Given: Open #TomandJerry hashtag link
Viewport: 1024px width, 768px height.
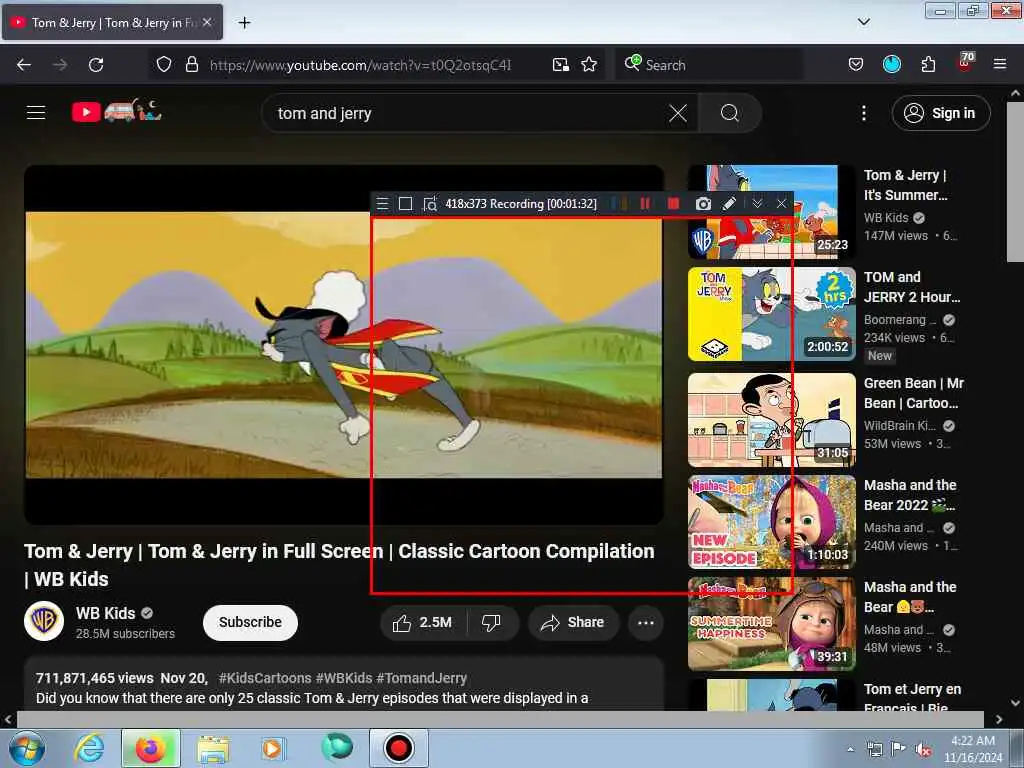Looking at the screenshot, I should (421, 678).
